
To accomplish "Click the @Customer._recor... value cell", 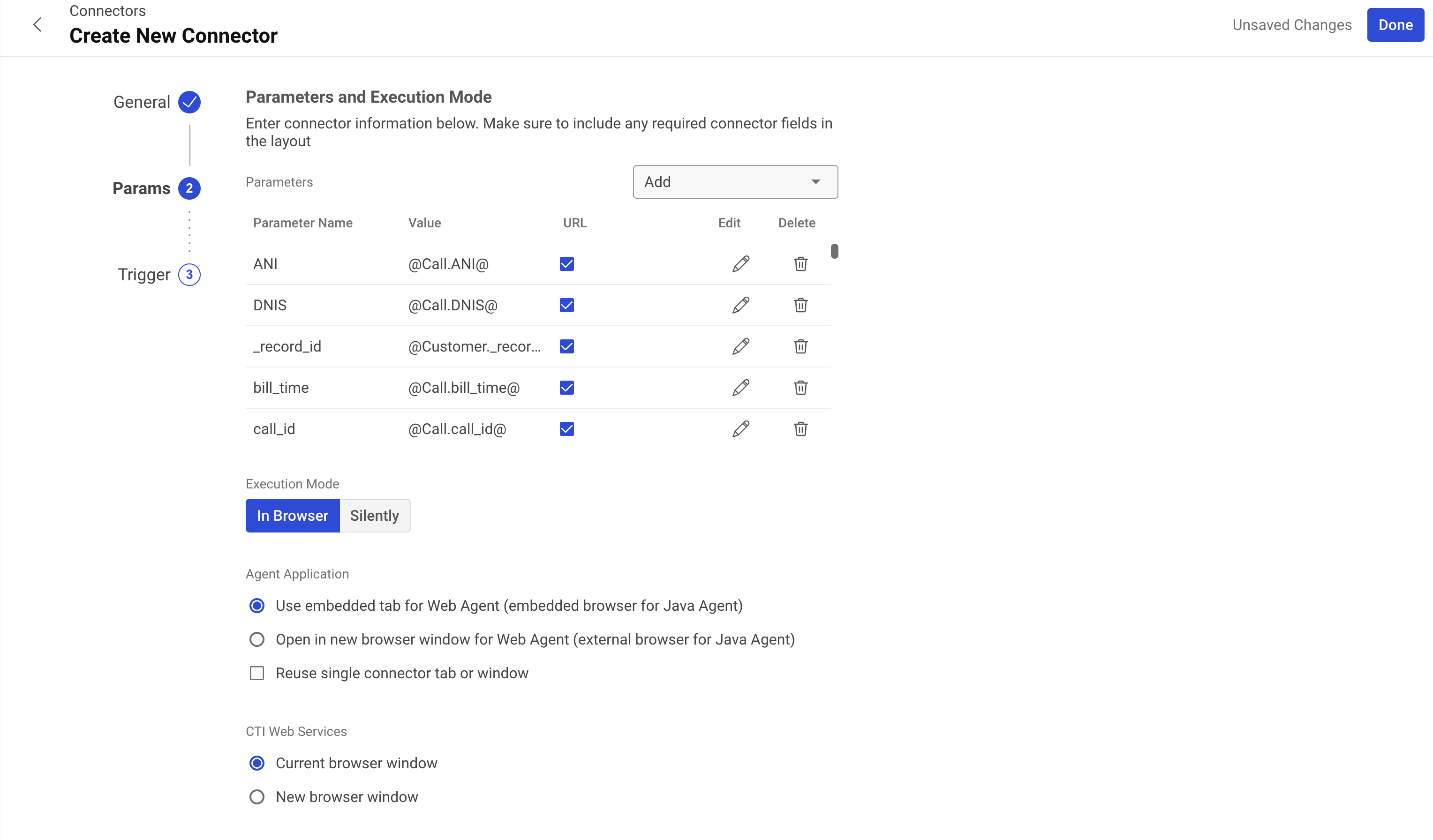I will [x=474, y=346].
